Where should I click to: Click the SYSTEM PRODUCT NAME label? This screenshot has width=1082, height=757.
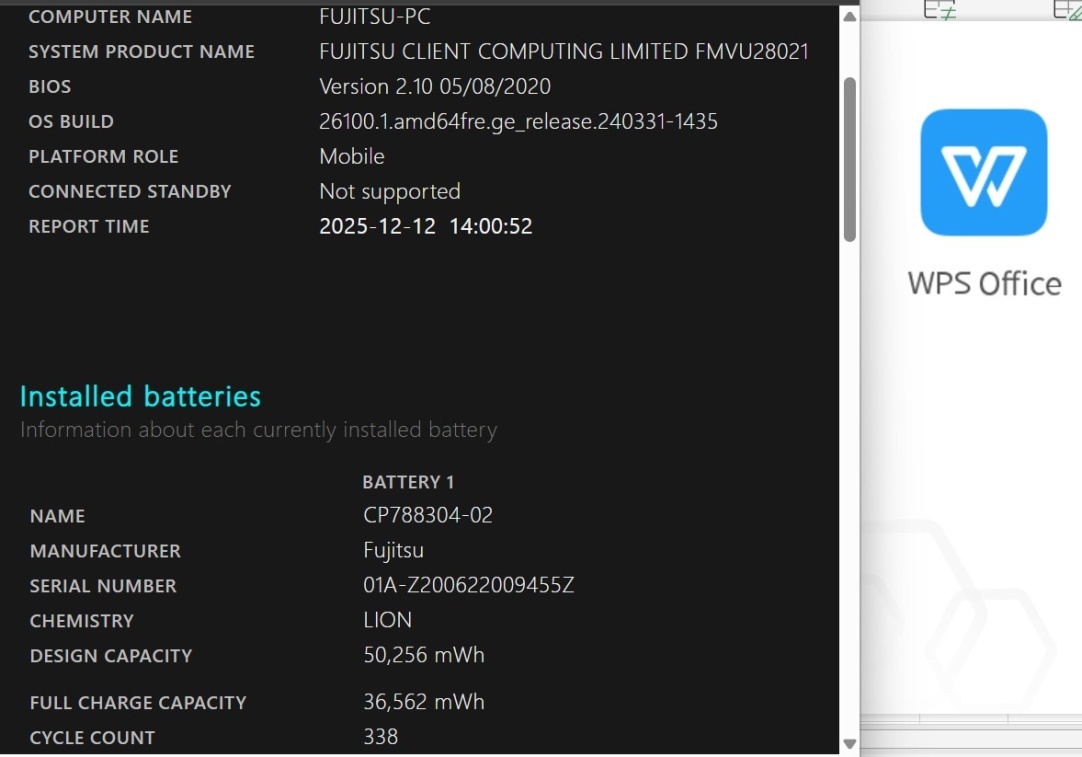point(141,52)
